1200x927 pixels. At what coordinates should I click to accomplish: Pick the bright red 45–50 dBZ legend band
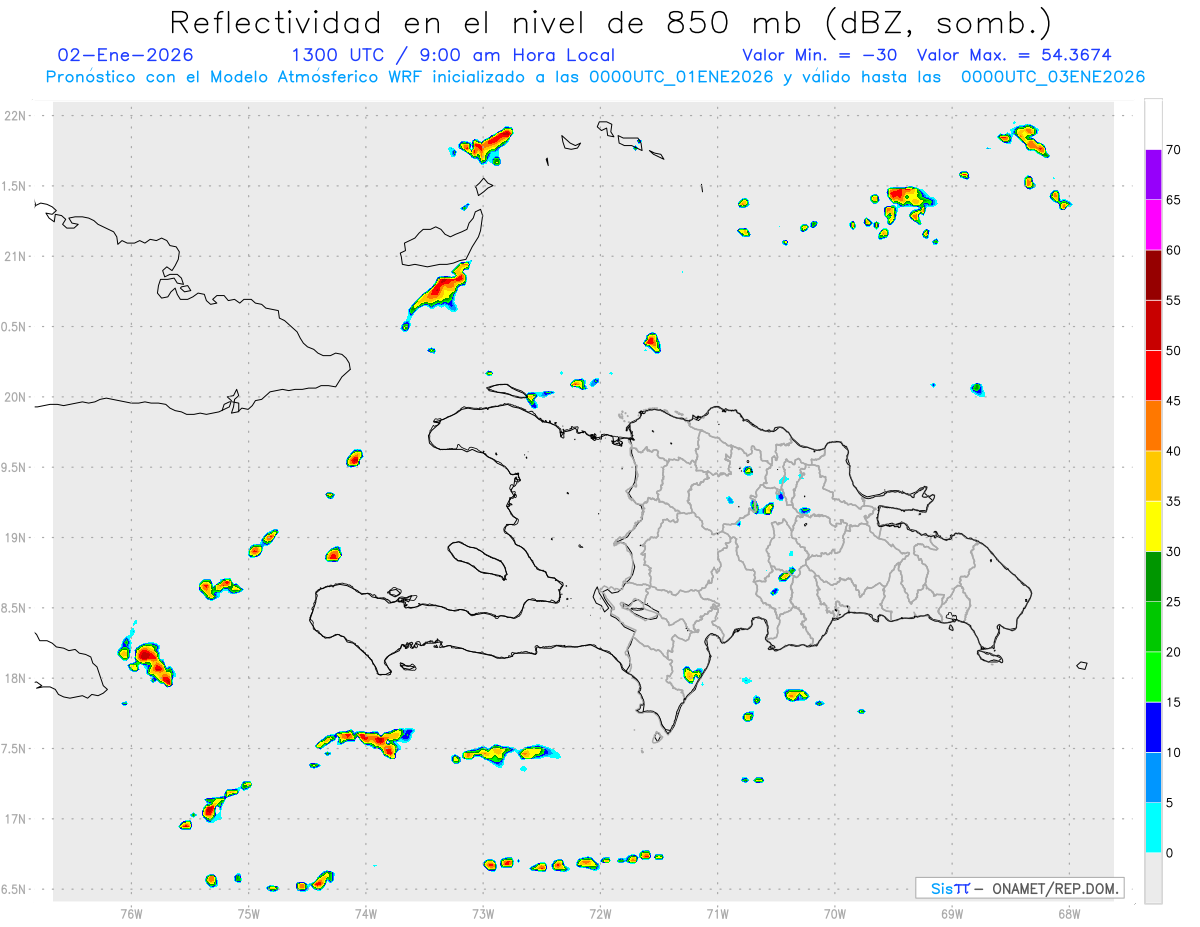[x=1153, y=376]
